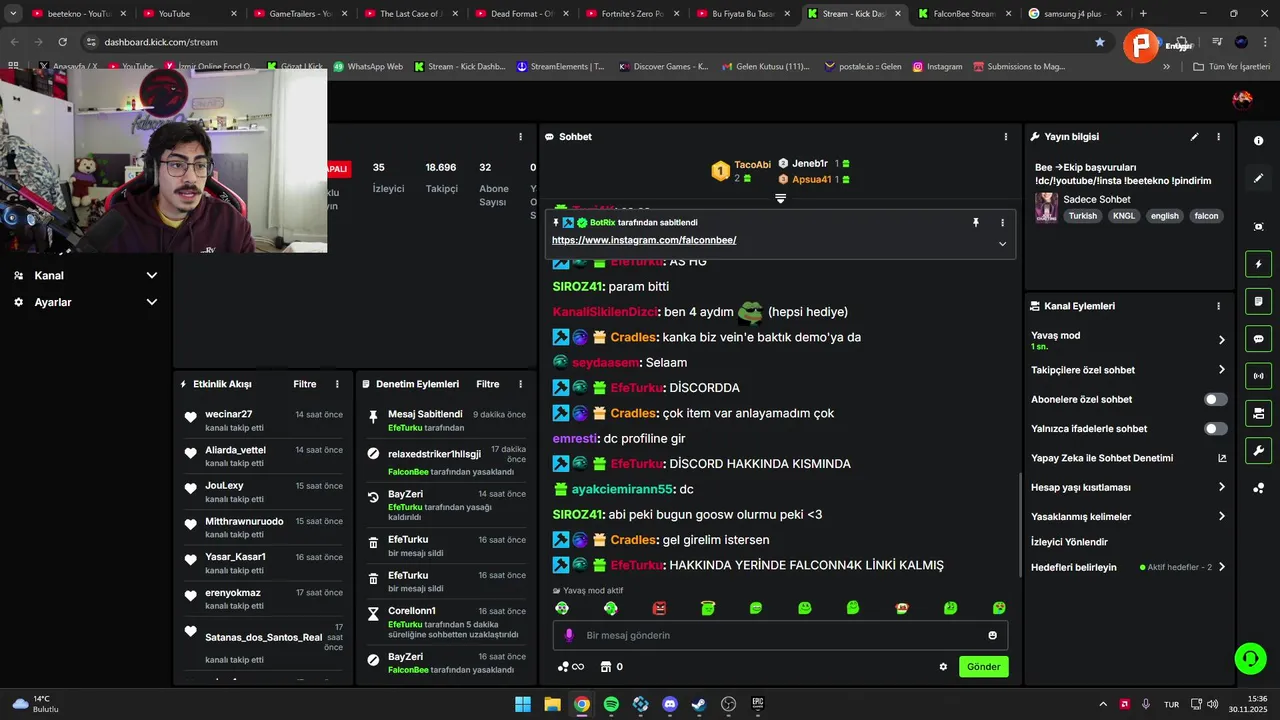Select the red angry face emote

(659, 608)
